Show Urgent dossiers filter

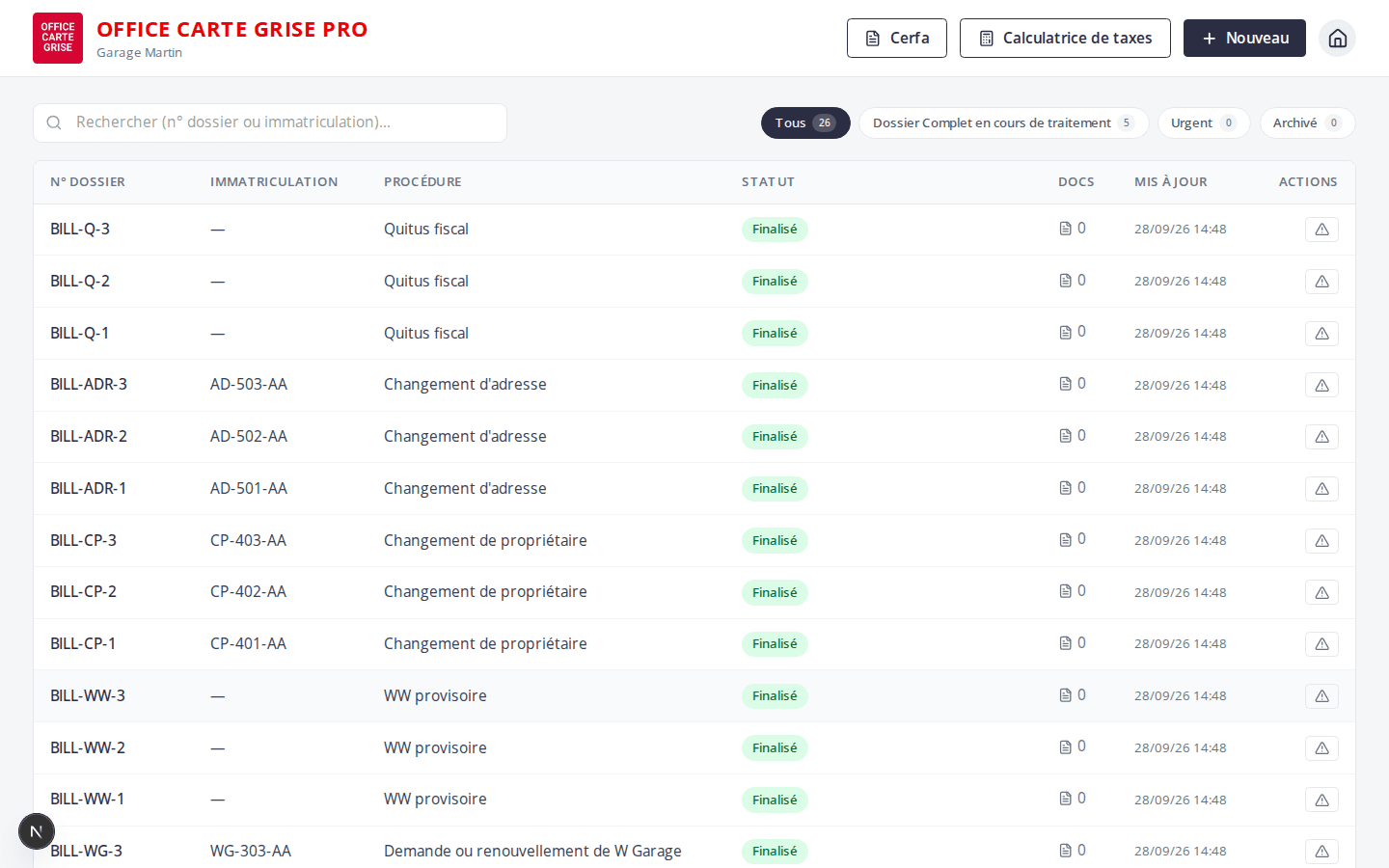[1204, 122]
